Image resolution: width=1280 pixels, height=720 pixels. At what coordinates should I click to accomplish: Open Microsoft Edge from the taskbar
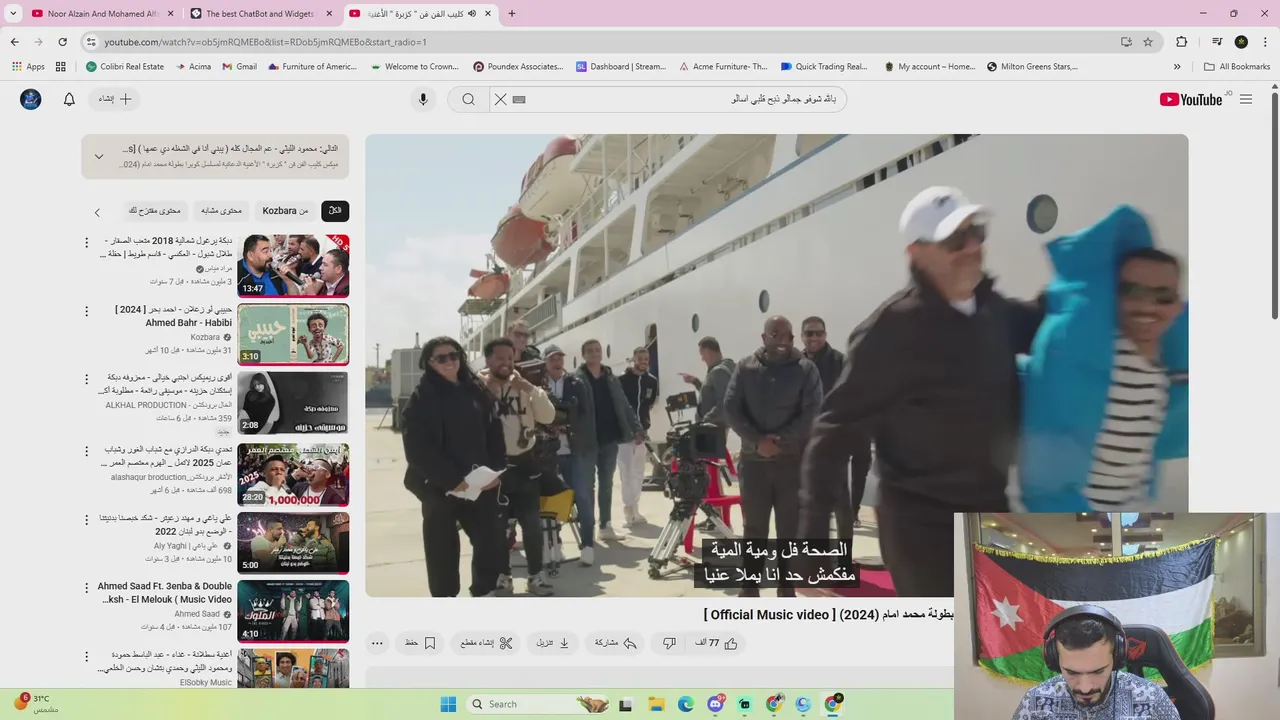[686, 704]
